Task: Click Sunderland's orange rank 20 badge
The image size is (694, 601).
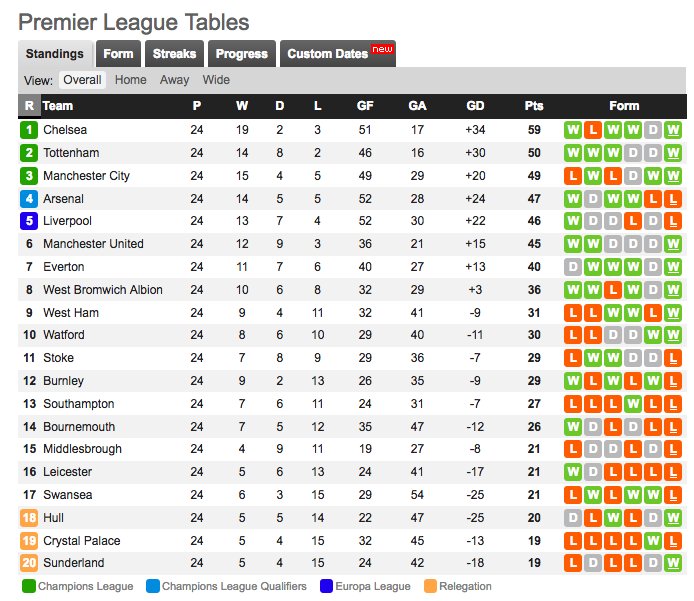Action: [x=29, y=563]
